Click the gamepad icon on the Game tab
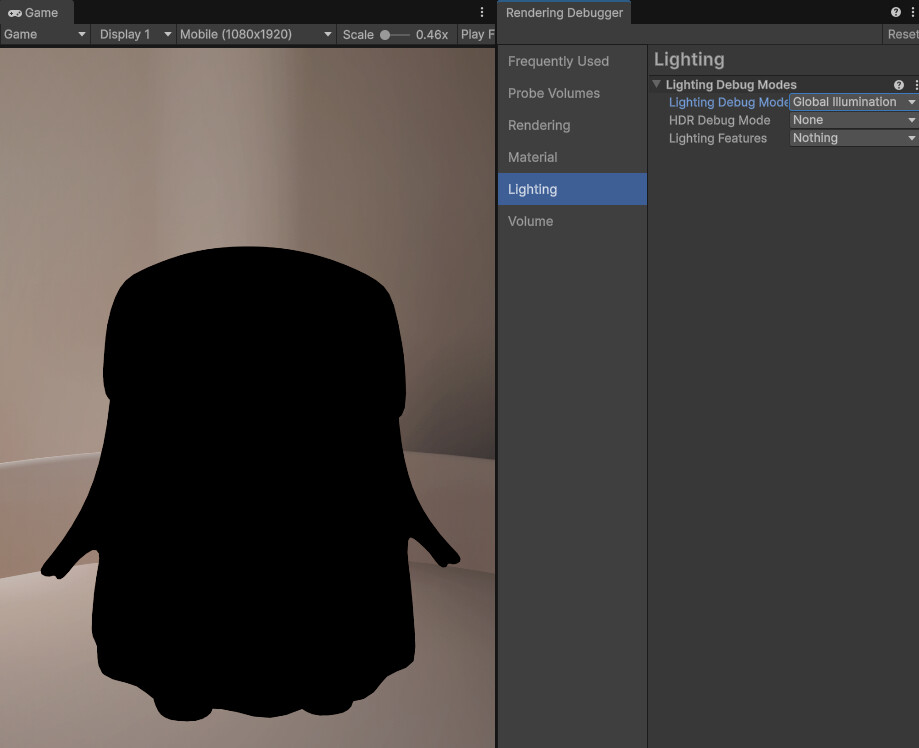Image resolution: width=919 pixels, height=748 pixels. pyautogui.click(x=16, y=13)
